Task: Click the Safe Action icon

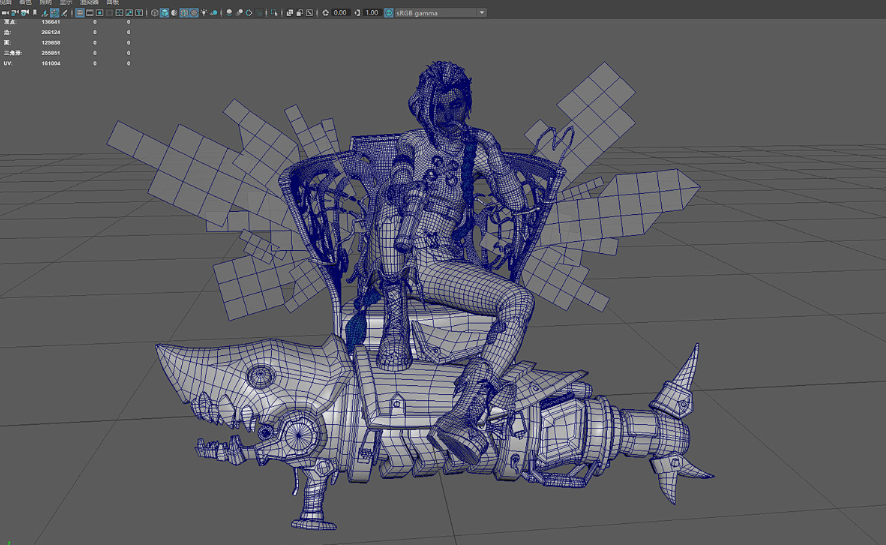Action: pyautogui.click(x=129, y=12)
